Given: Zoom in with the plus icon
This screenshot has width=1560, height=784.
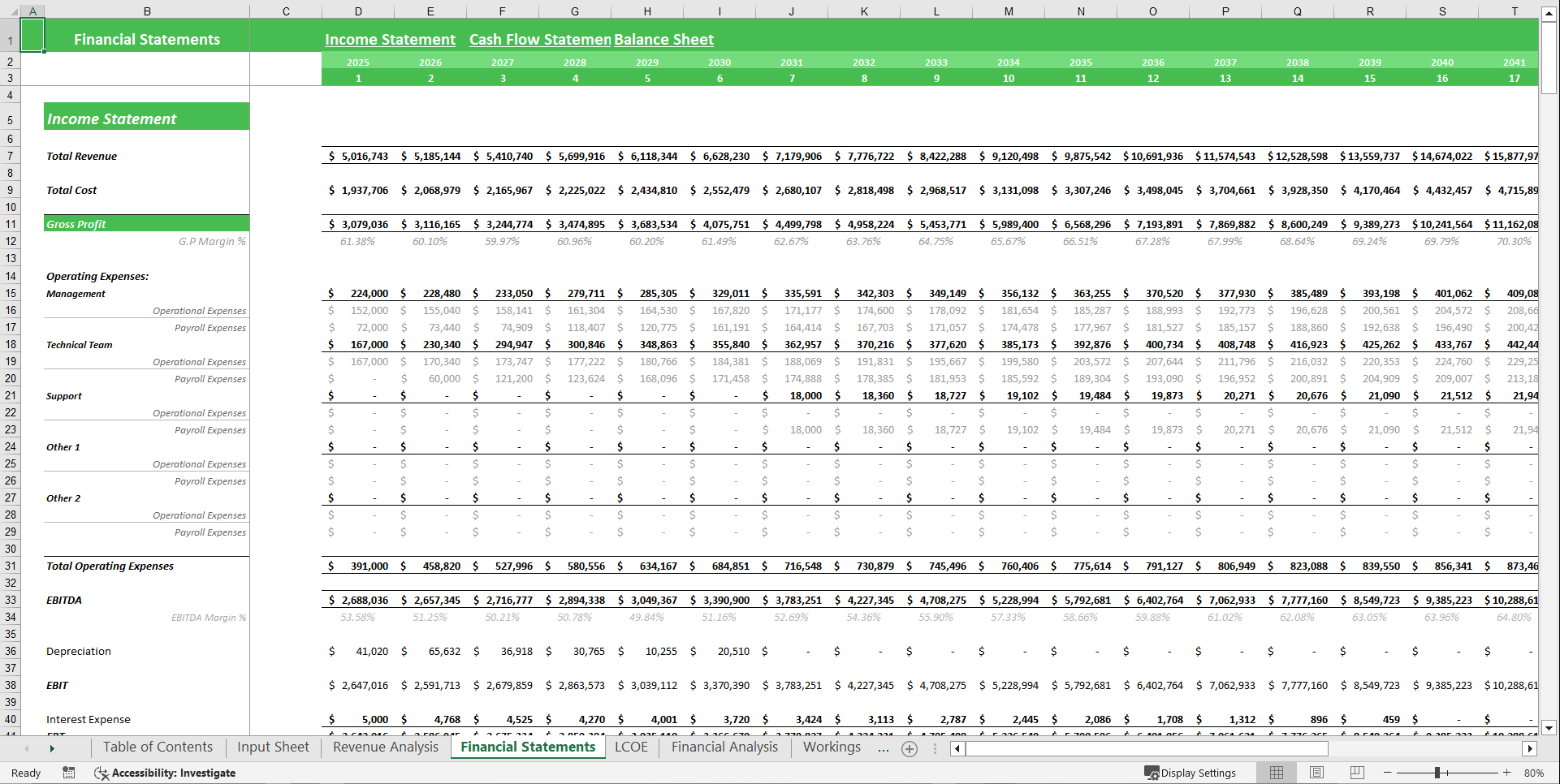Looking at the screenshot, I should (x=1507, y=773).
